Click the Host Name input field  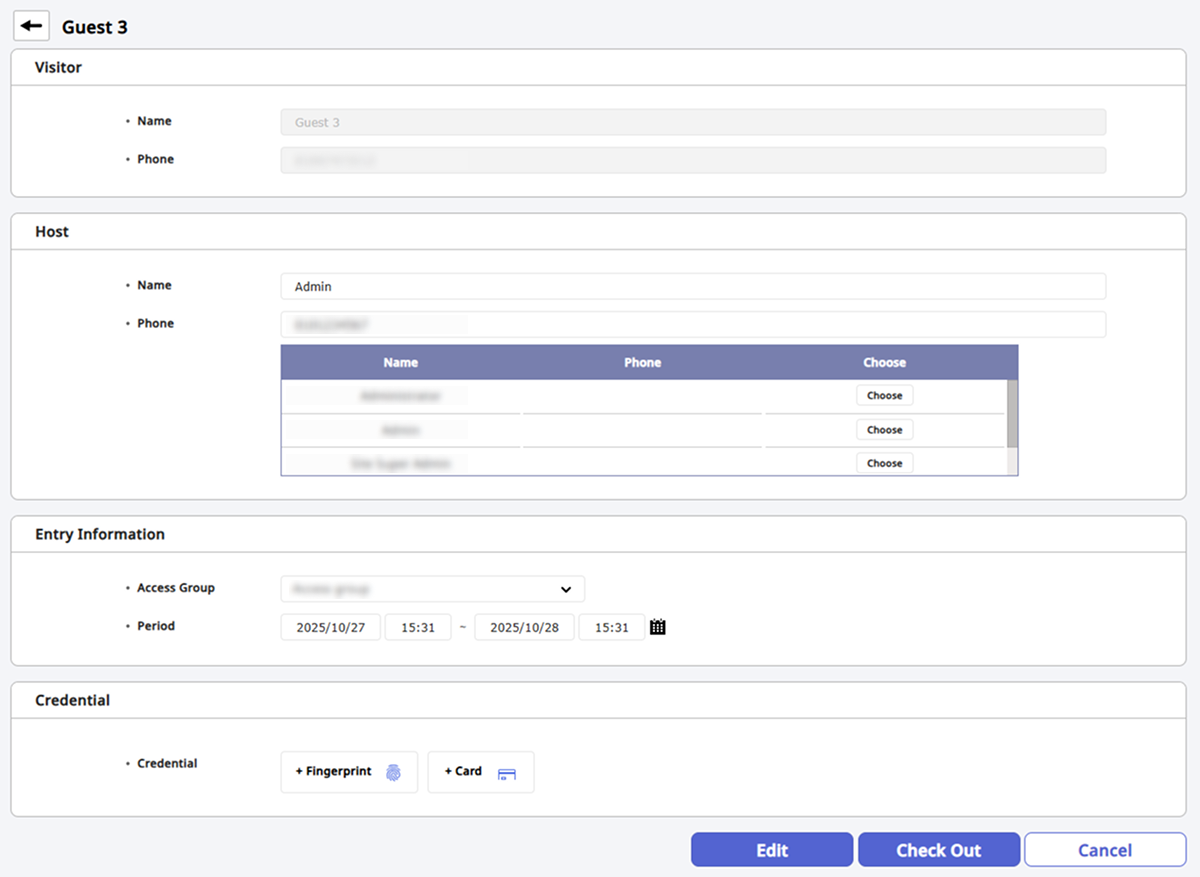pos(692,287)
